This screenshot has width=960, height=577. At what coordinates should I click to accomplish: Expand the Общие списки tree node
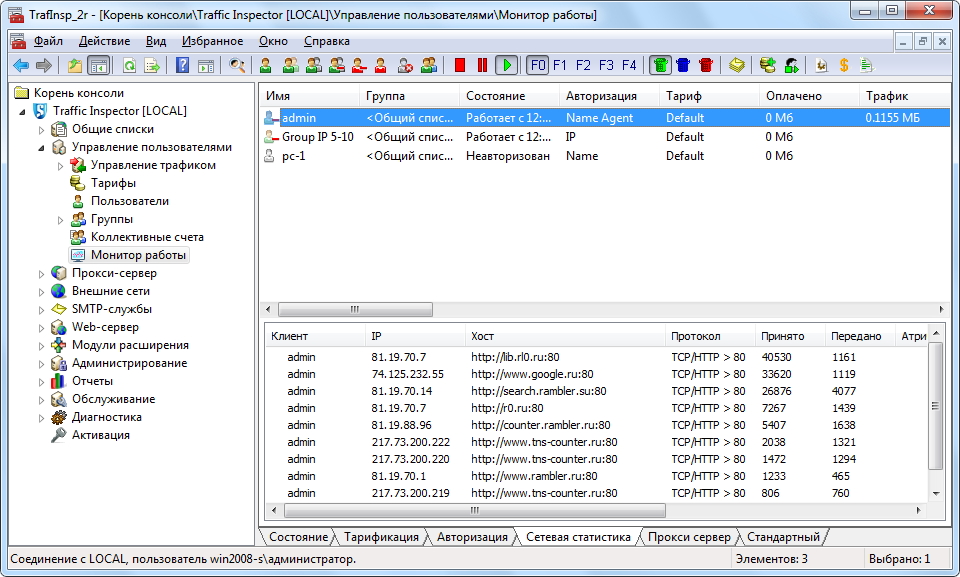tap(42, 130)
